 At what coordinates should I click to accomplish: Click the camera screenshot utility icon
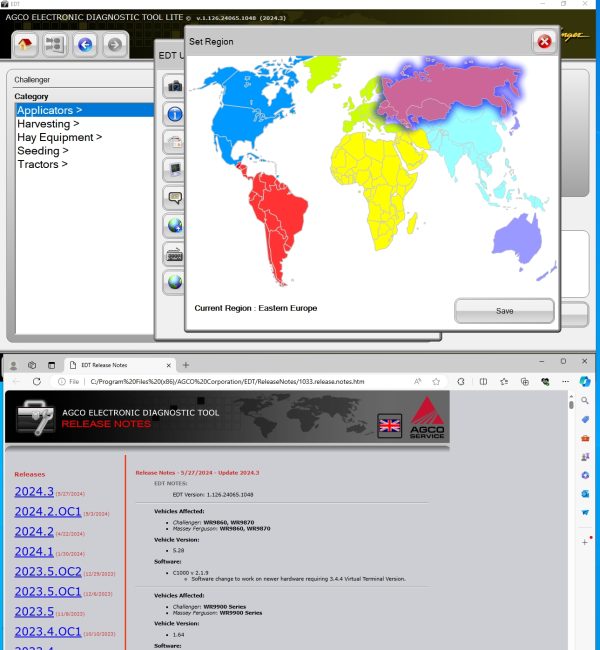point(175,86)
